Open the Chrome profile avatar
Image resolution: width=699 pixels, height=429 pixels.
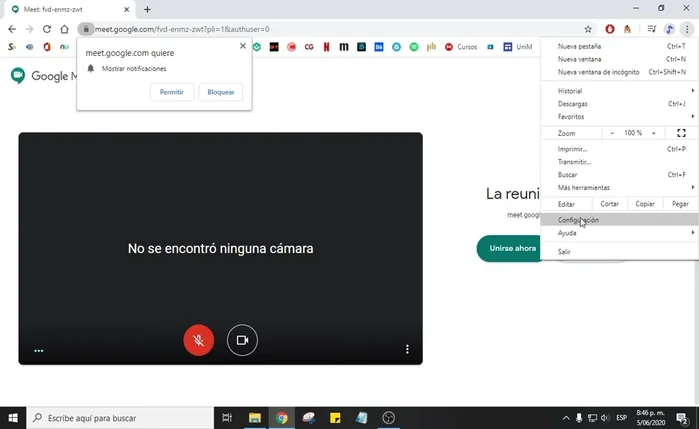point(669,29)
